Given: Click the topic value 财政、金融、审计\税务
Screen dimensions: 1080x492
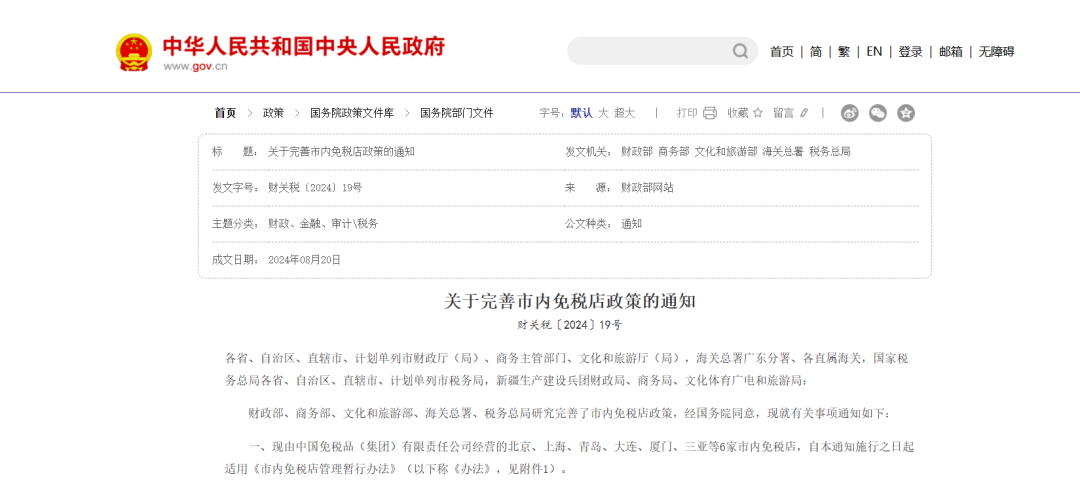Looking at the screenshot, I should pyautogui.click(x=323, y=224).
